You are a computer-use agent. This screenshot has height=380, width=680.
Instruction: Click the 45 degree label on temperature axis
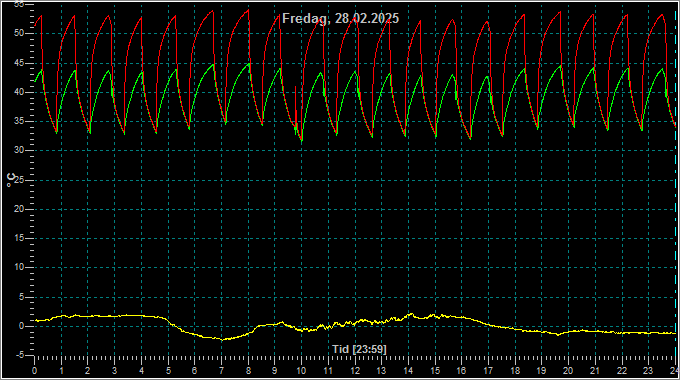click(19, 63)
